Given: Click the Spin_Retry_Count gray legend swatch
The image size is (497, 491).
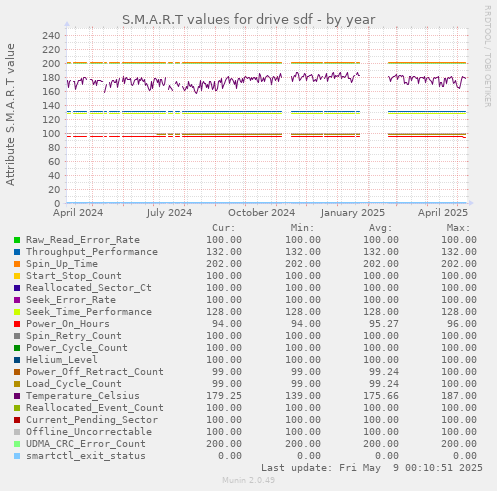Looking at the screenshot, I should pos(17,336).
